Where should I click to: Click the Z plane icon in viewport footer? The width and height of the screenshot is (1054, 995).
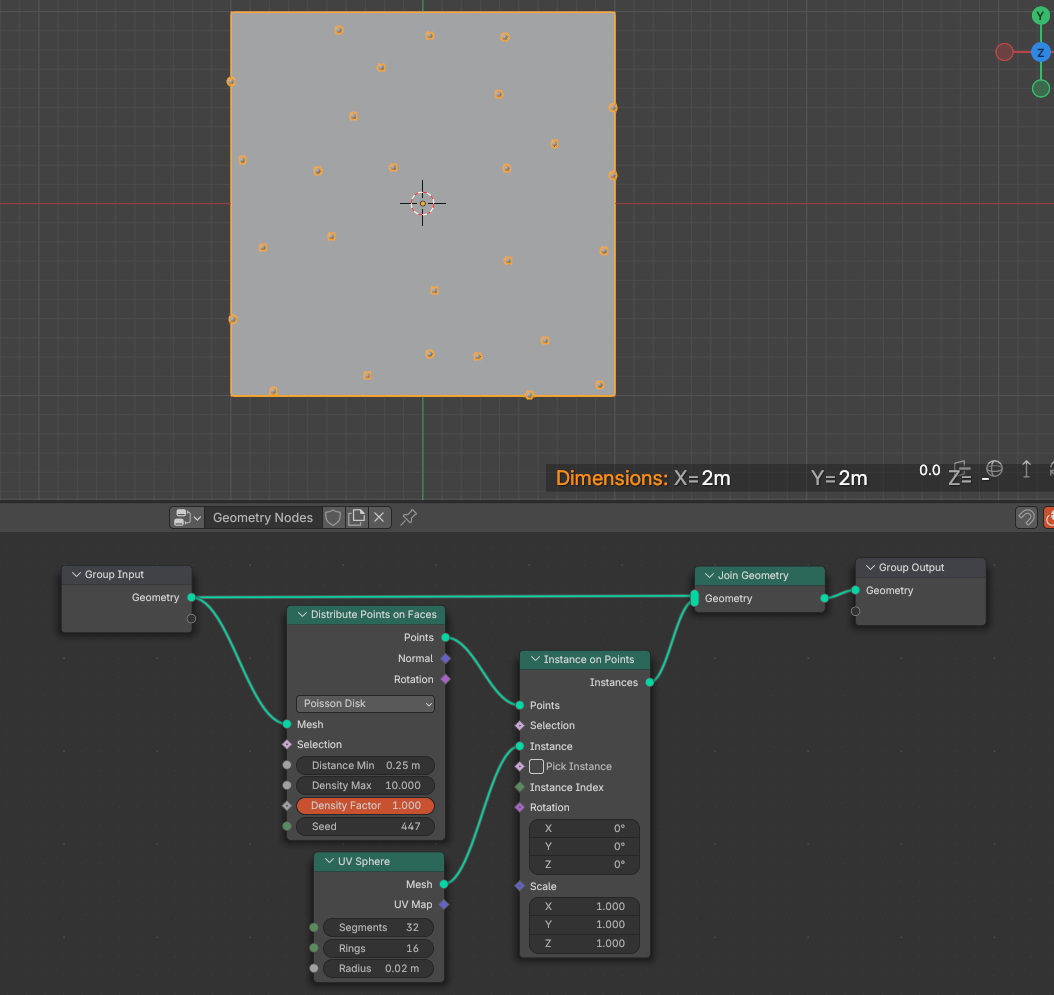point(959,473)
